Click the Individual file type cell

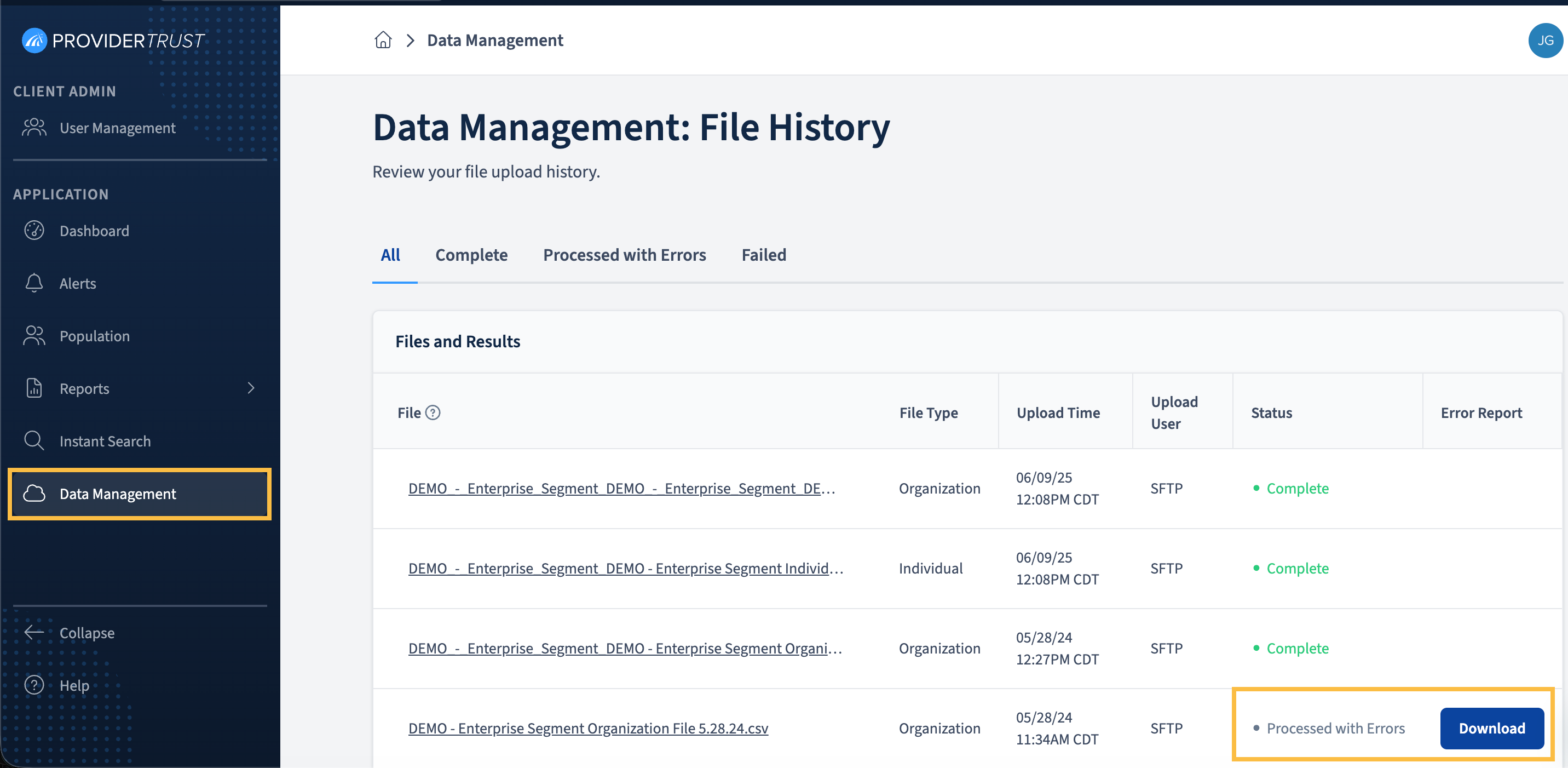tap(931, 568)
